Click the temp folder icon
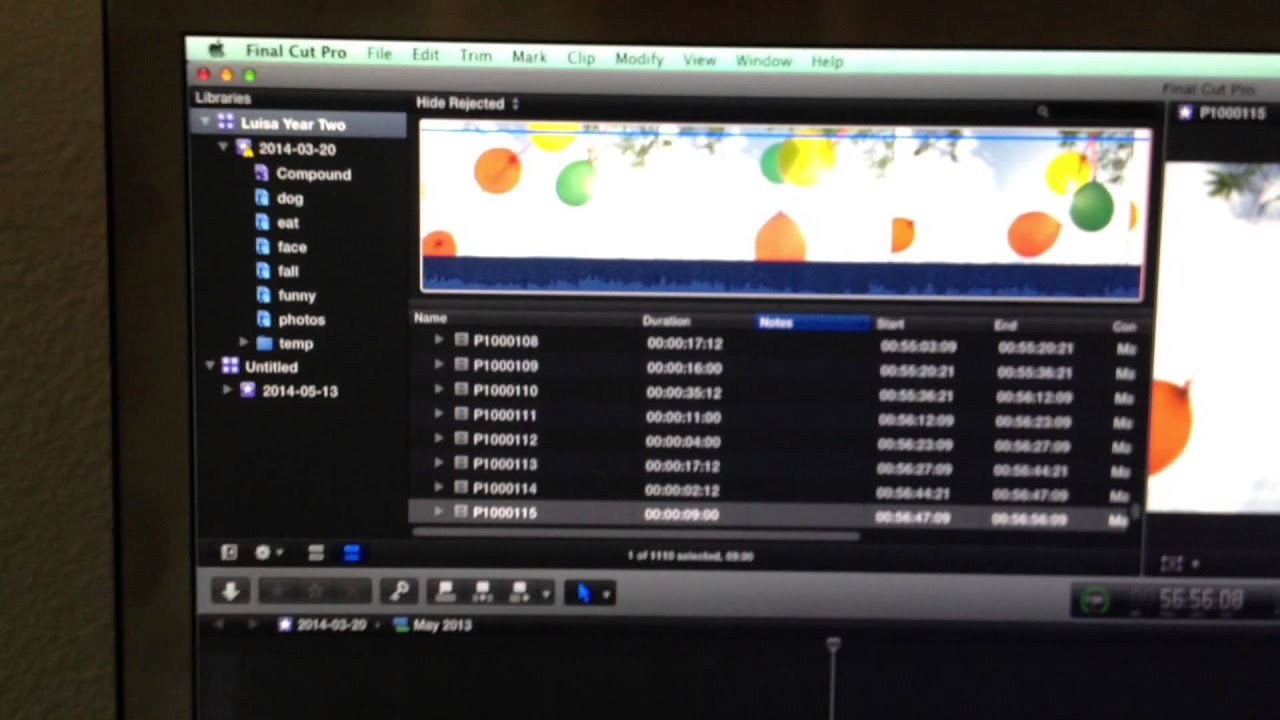Screen dimensions: 1280x720 click(x=265, y=343)
